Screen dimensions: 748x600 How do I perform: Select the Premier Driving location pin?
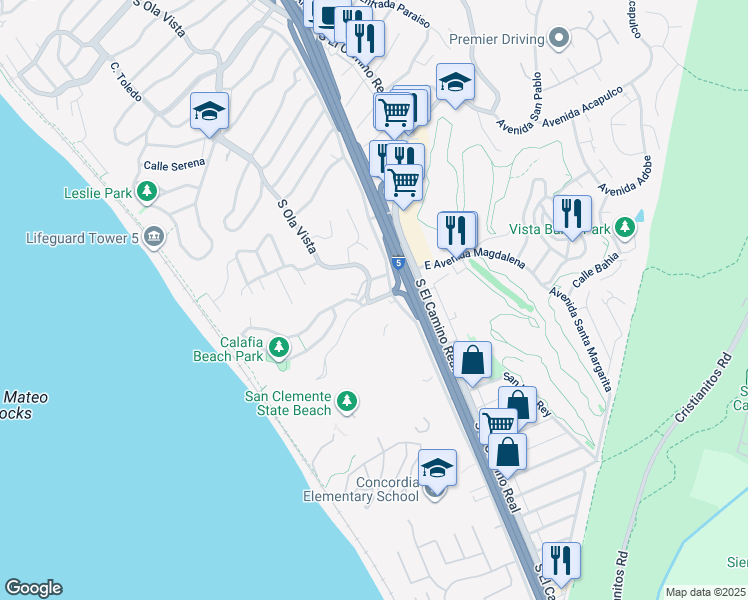559,39
